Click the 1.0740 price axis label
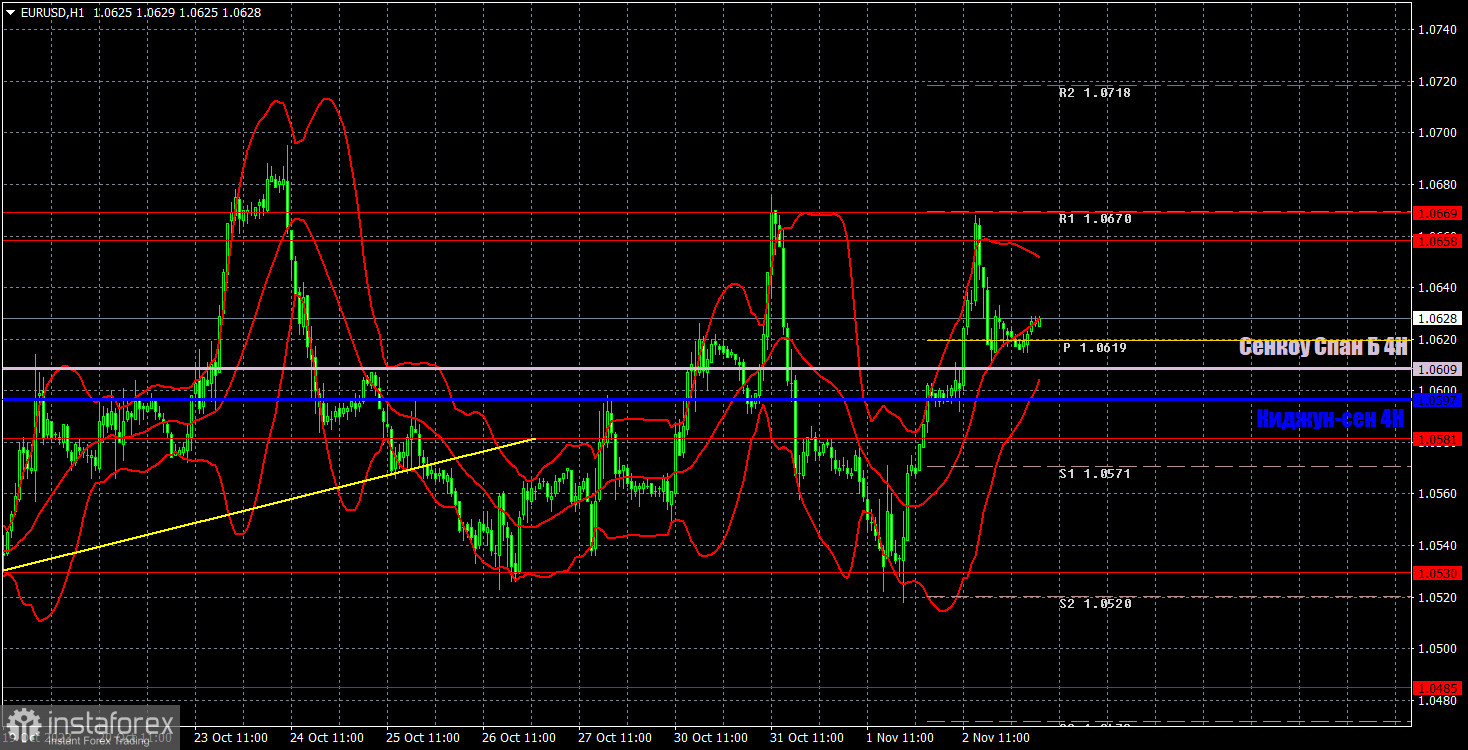Image resolution: width=1468 pixels, height=750 pixels. click(x=1438, y=30)
